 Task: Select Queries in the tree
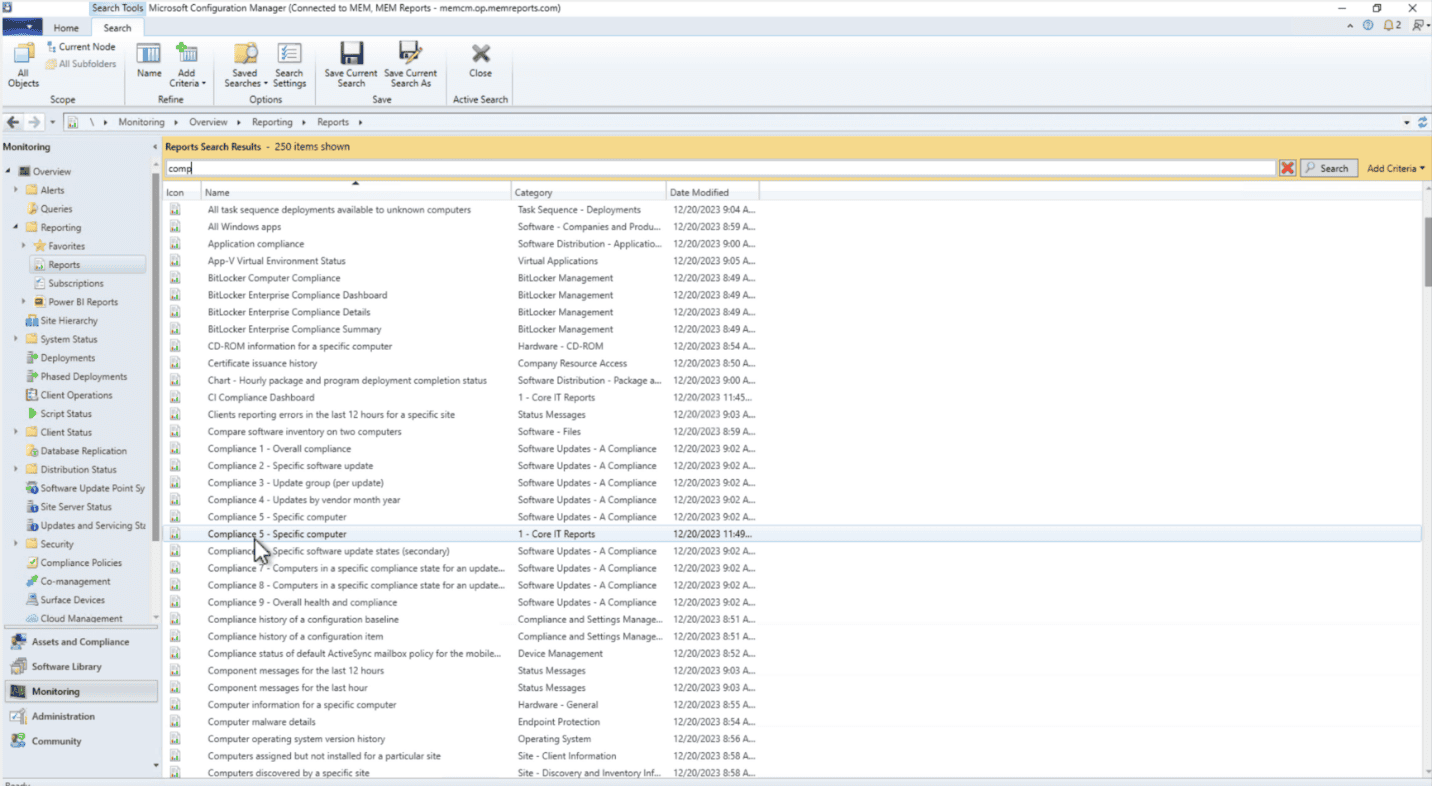(x=56, y=209)
